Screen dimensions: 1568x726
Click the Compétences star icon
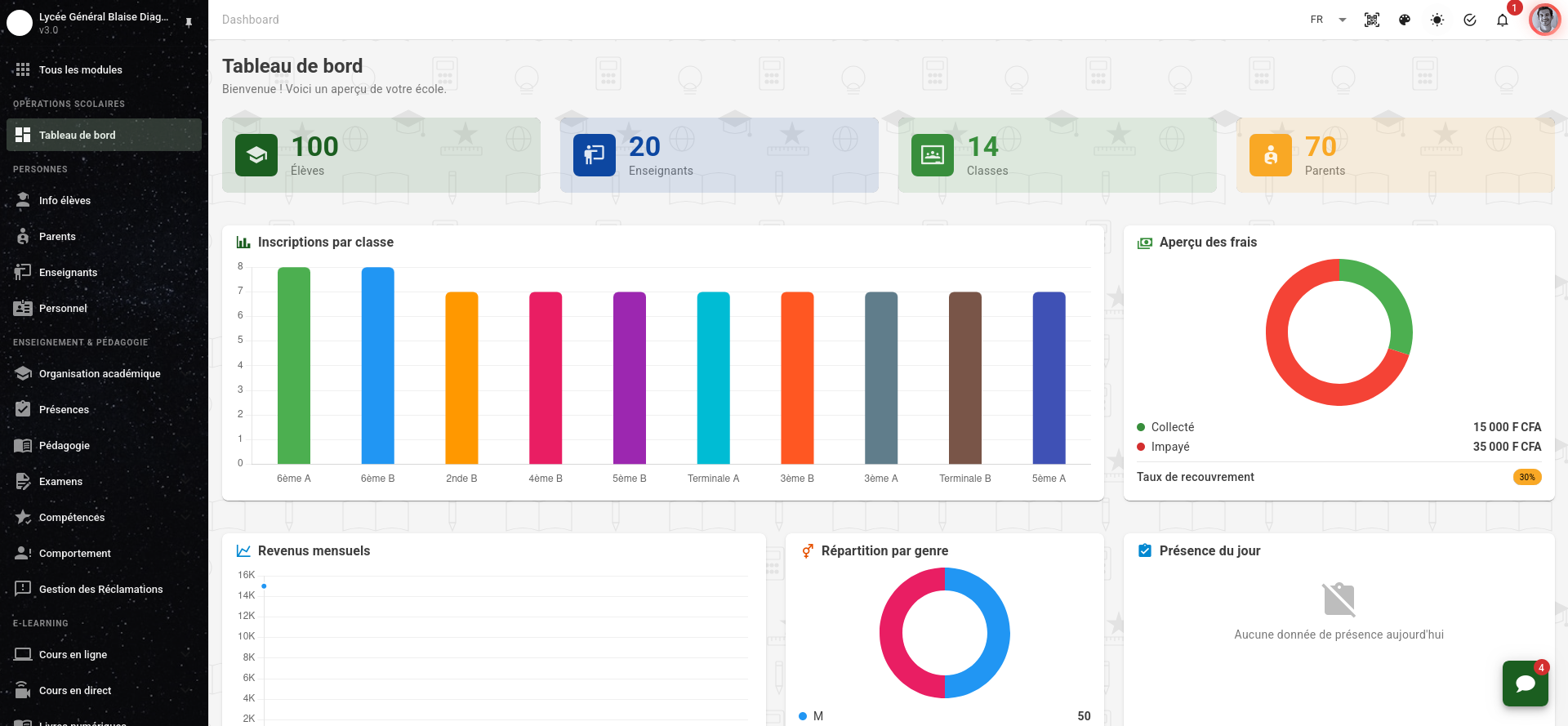23,517
